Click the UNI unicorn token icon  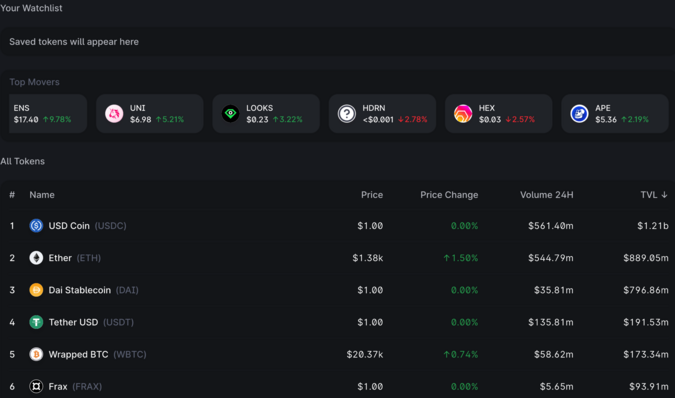114,114
